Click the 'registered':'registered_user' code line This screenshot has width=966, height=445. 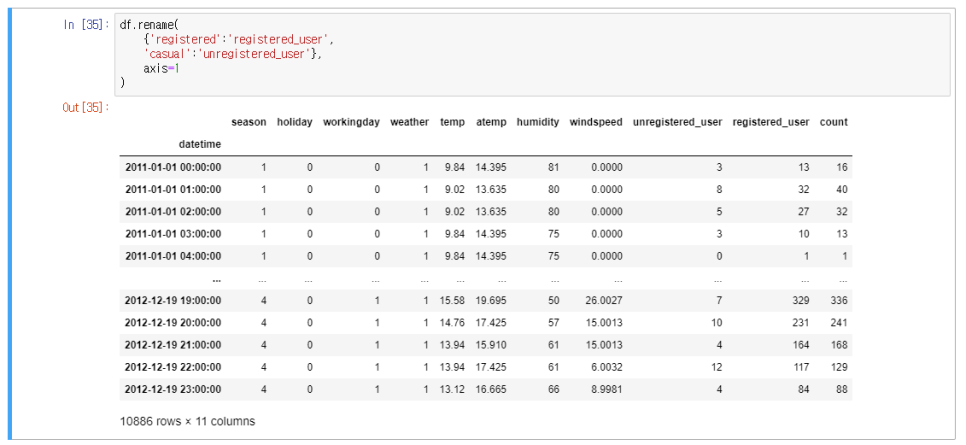pyautogui.click(x=238, y=39)
